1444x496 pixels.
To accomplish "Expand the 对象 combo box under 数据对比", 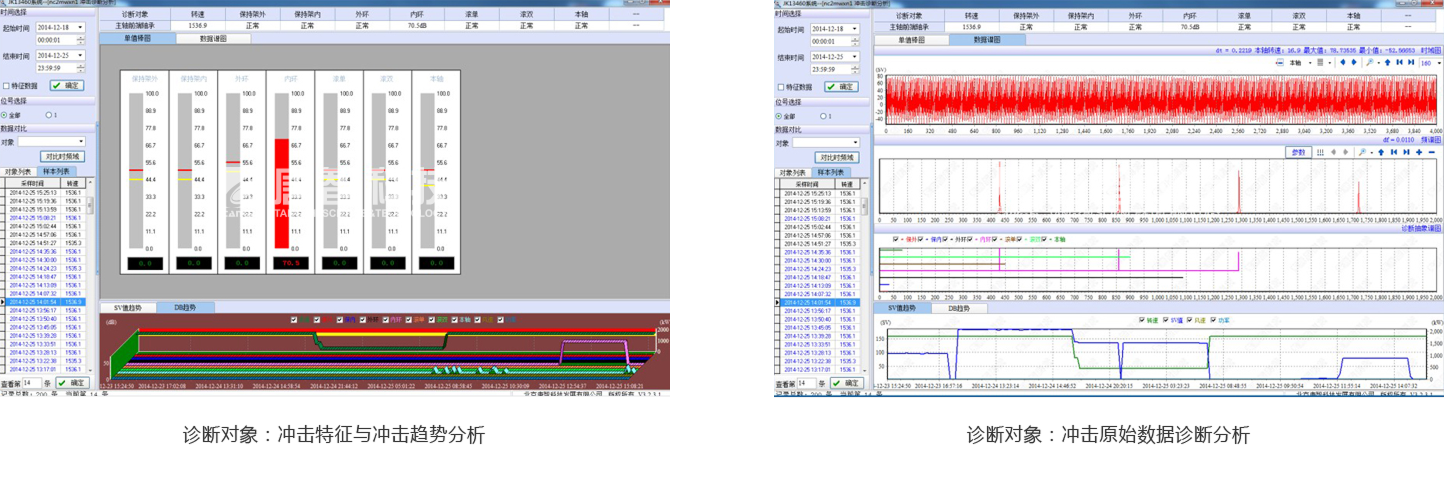I will pos(80,142).
